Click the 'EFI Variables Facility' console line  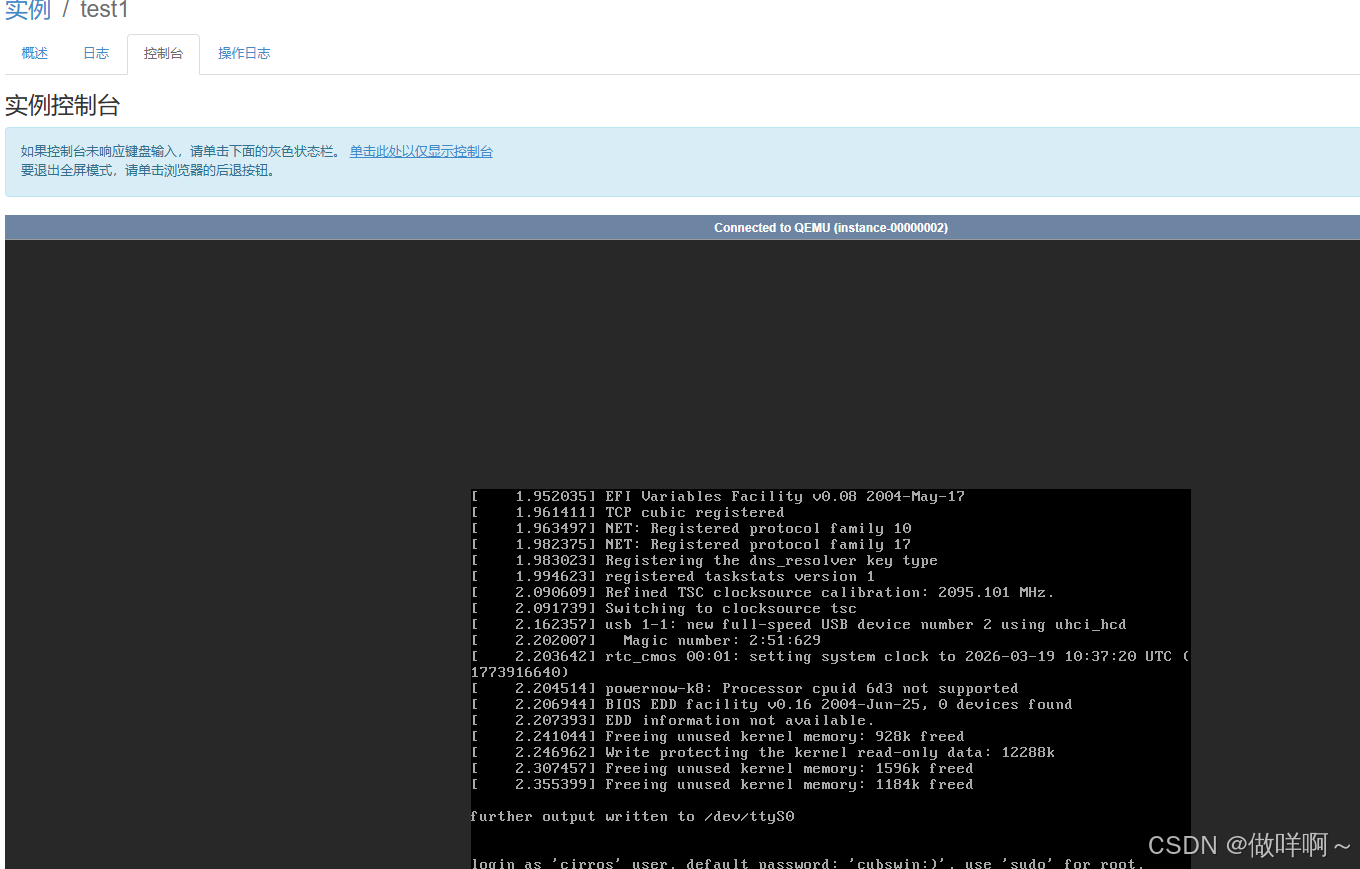coord(718,497)
